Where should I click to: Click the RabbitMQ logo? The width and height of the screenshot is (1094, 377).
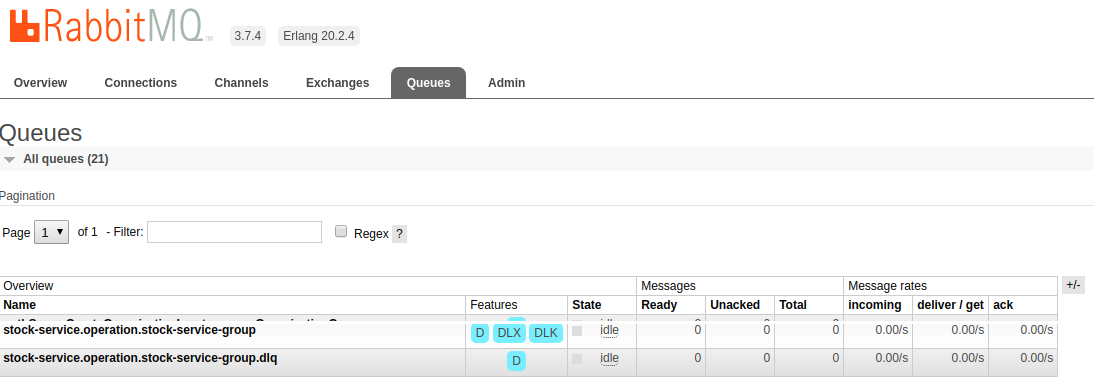[x=111, y=25]
